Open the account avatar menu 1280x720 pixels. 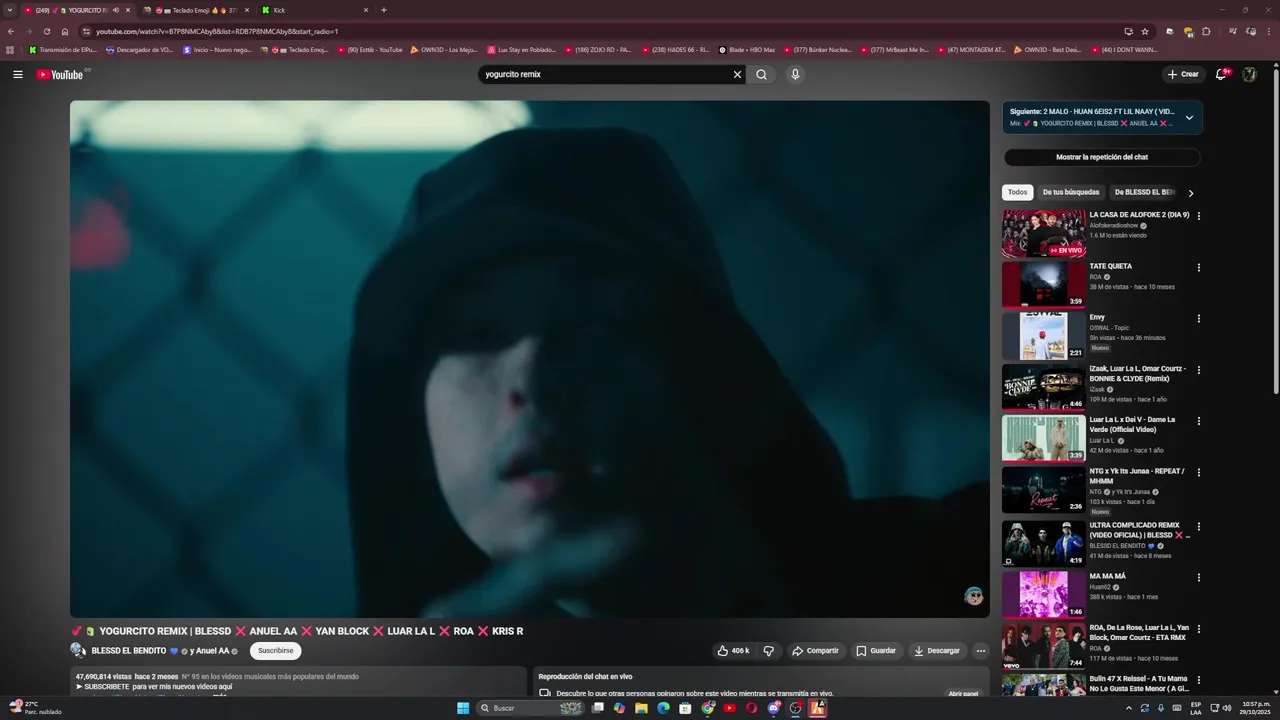1249,74
